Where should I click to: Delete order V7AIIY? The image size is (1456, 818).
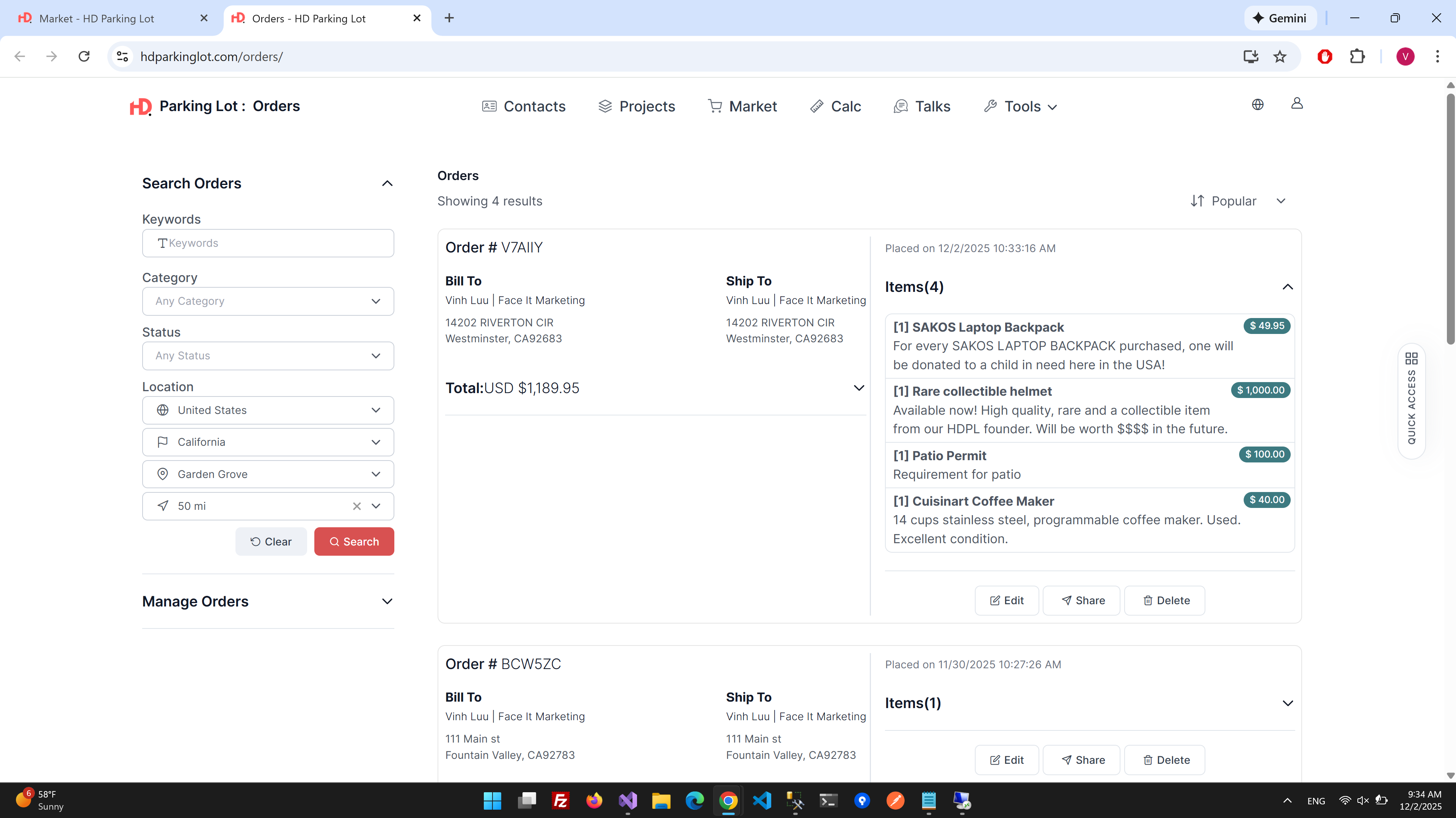point(1165,600)
